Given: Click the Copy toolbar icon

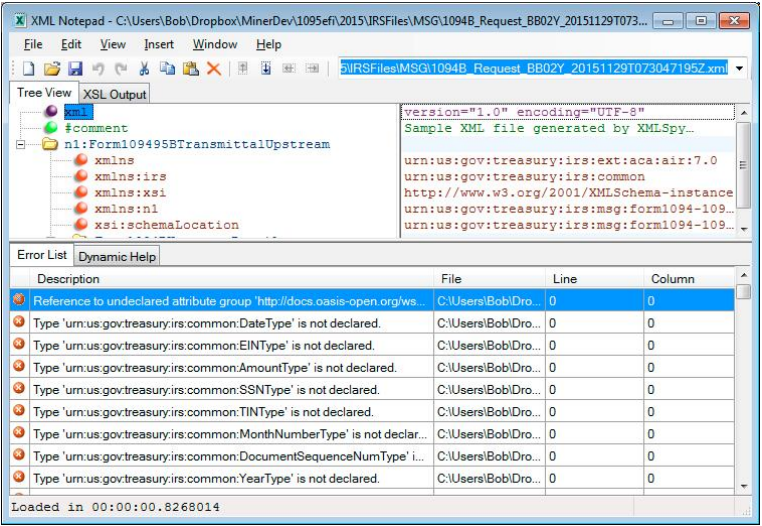Looking at the screenshot, I should click(x=167, y=69).
